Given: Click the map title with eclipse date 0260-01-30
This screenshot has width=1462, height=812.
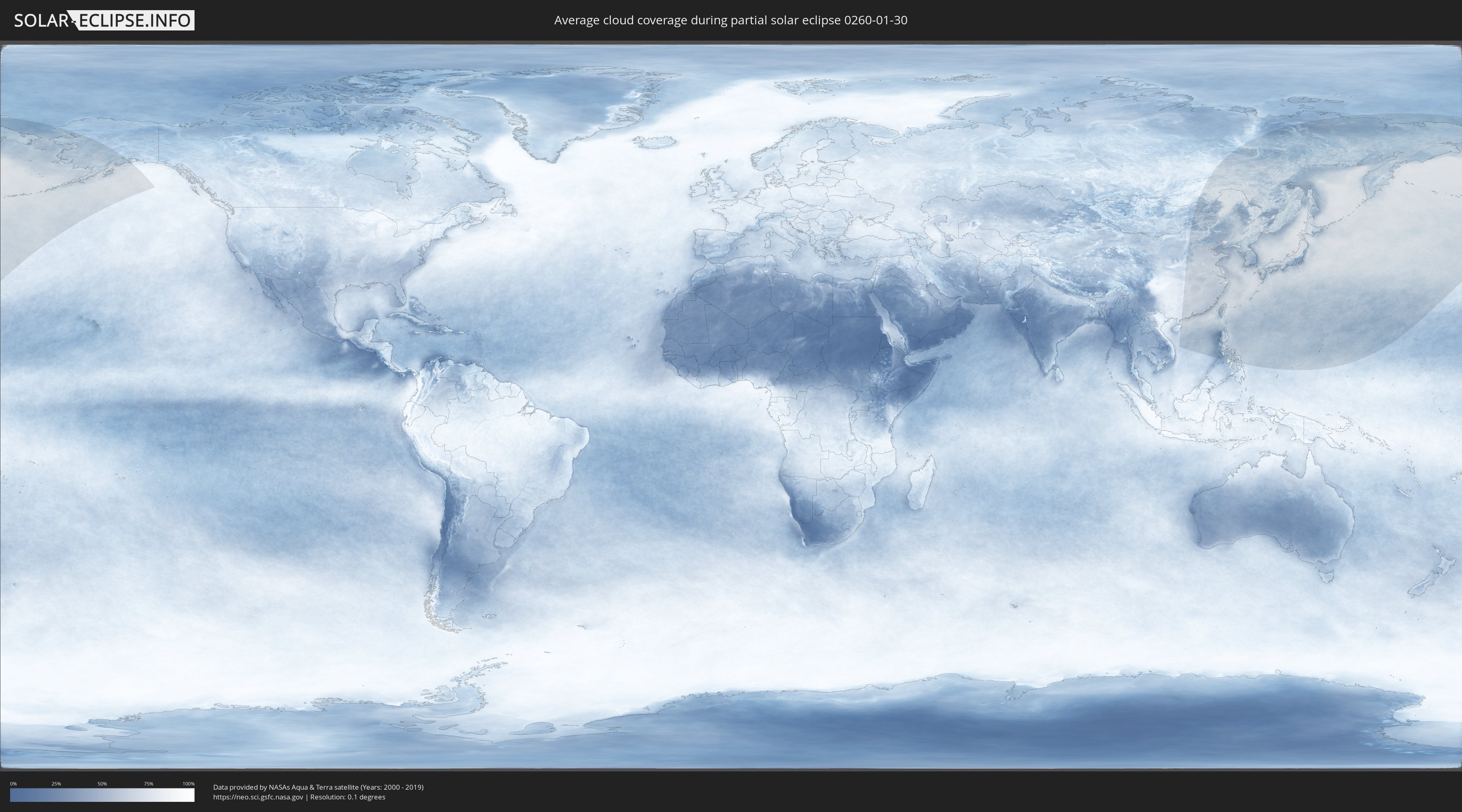Looking at the screenshot, I should pos(731,20).
